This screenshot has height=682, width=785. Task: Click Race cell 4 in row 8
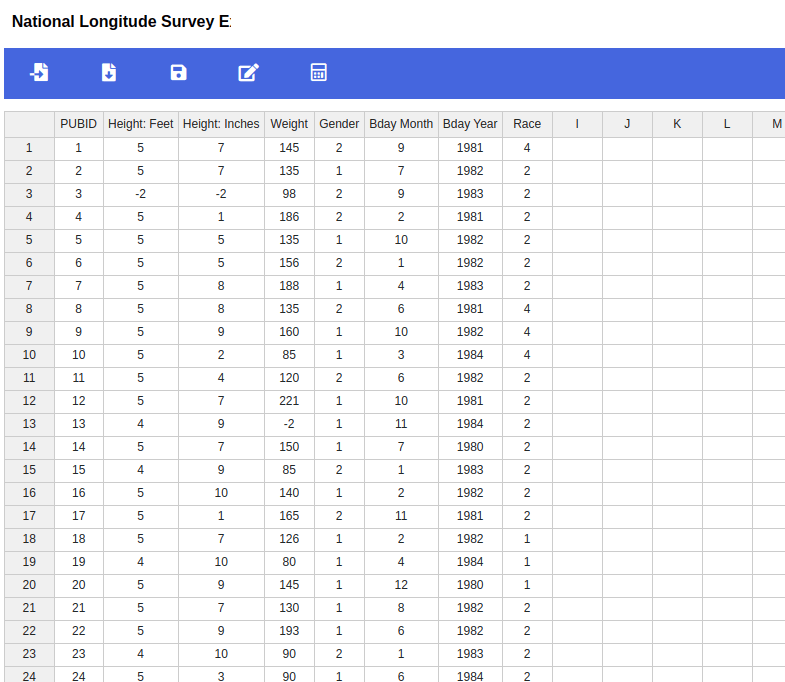527,309
